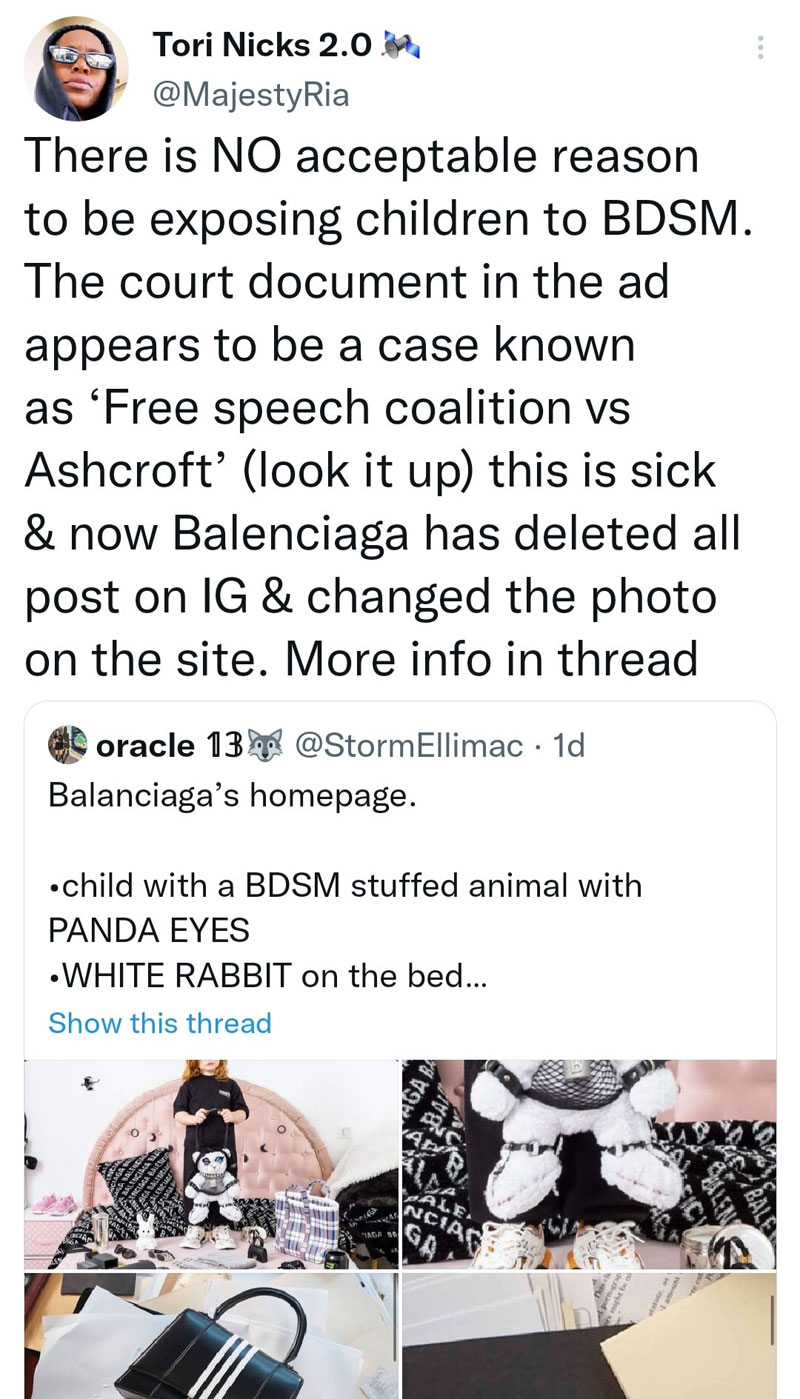Open the @MajestyRia handle
800x1399 pixels.
coord(250,96)
